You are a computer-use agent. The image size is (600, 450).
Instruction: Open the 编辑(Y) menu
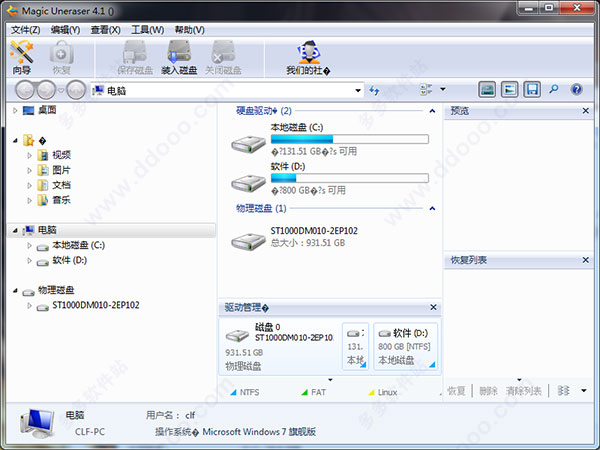pyautogui.click(x=65, y=30)
